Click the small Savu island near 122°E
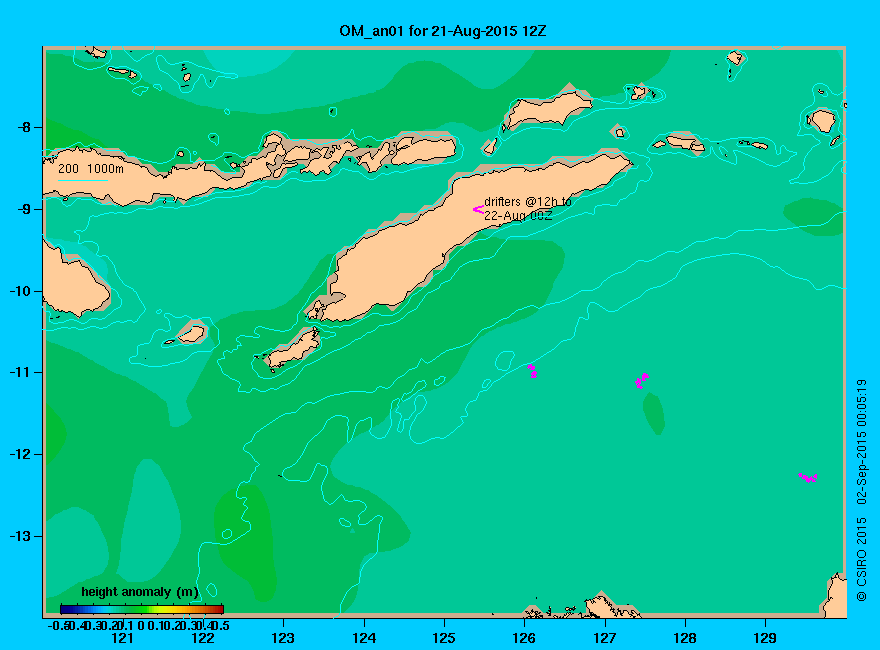The image size is (880, 650). [x=191, y=334]
